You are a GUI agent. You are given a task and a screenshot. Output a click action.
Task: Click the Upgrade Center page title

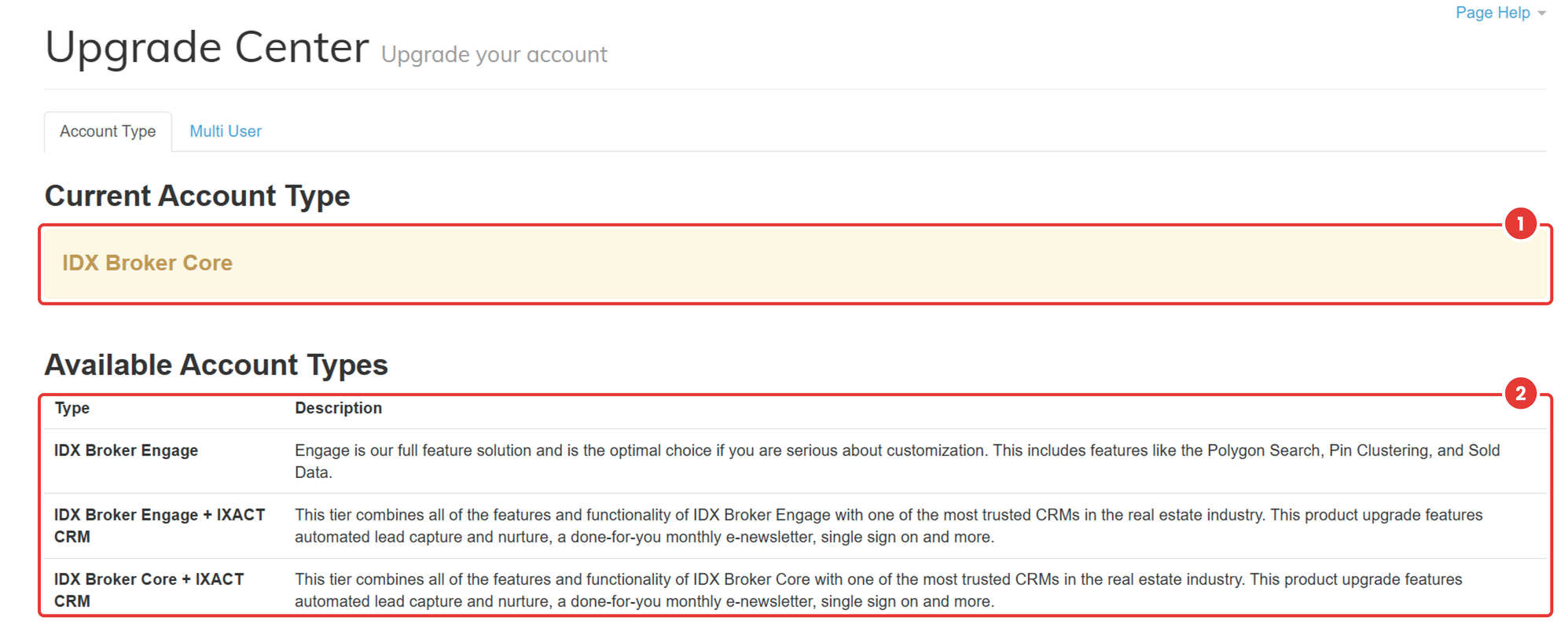207,47
